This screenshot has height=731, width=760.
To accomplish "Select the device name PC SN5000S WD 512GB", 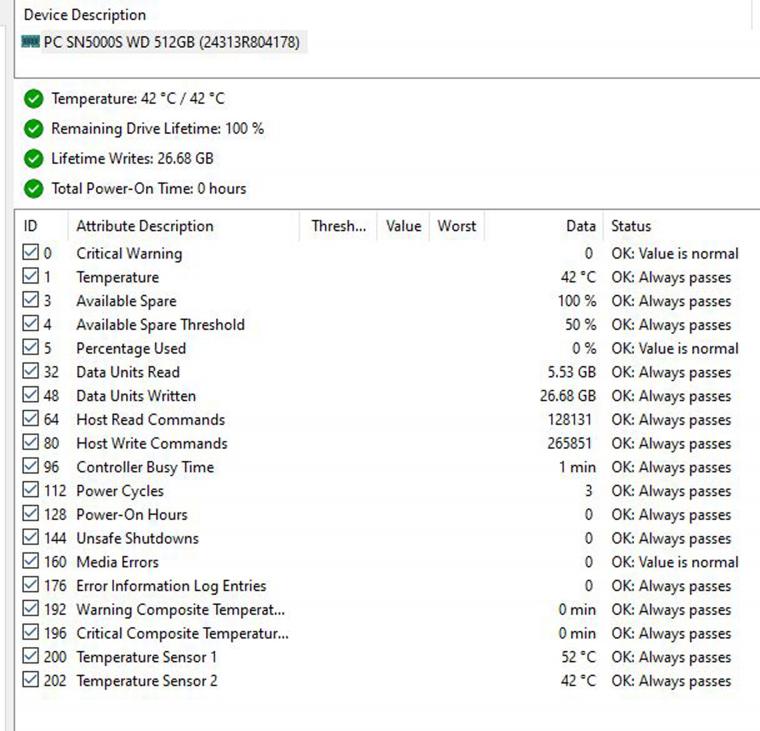I will tap(171, 42).
